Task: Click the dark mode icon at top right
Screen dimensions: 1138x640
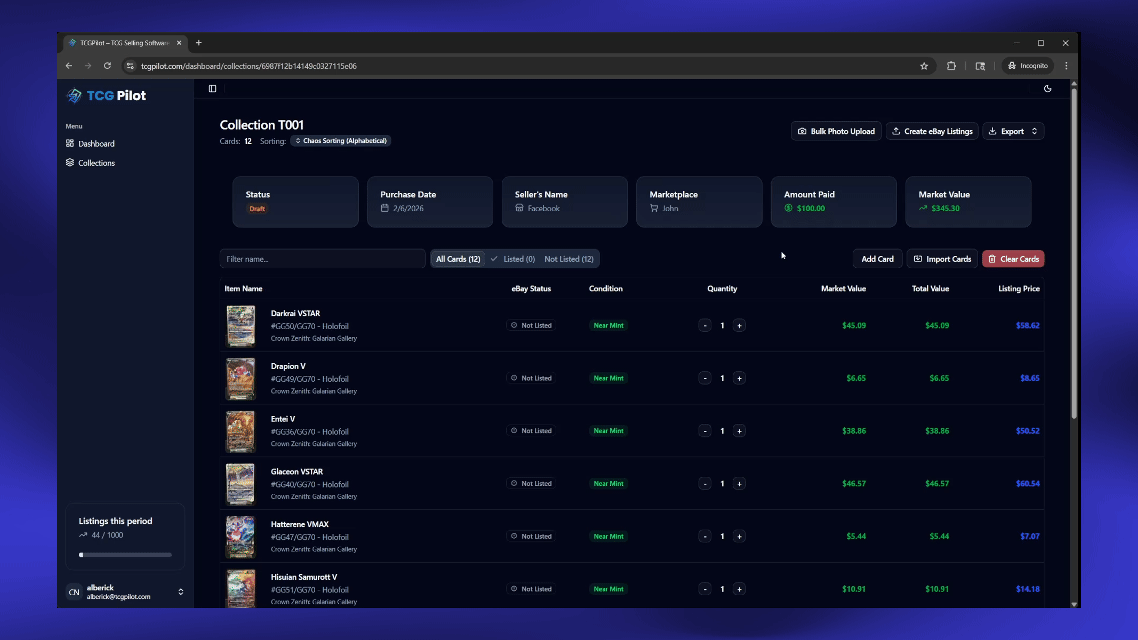Action: coord(1047,88)
